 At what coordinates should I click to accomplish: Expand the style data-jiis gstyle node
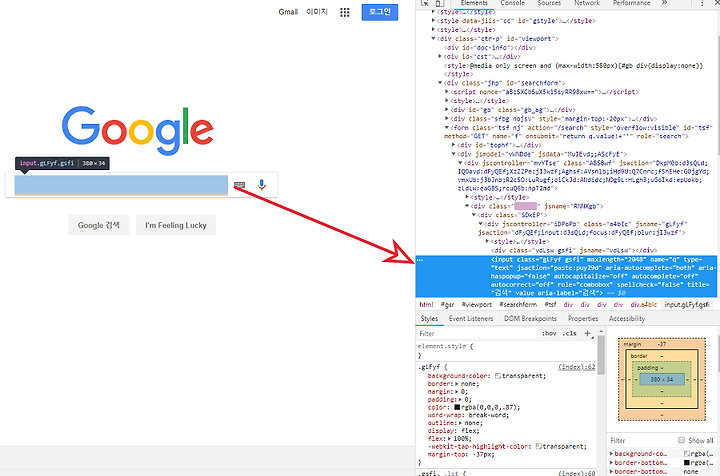[x=433, y=21]
